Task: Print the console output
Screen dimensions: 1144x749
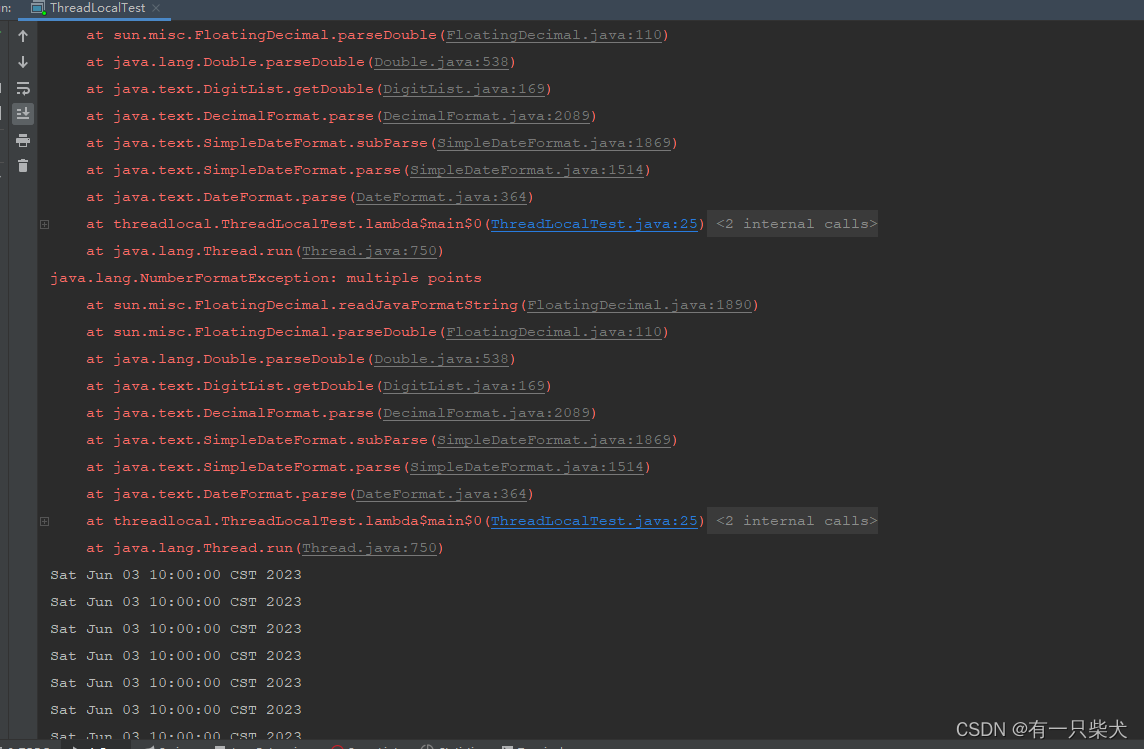Action: point(22,140)
